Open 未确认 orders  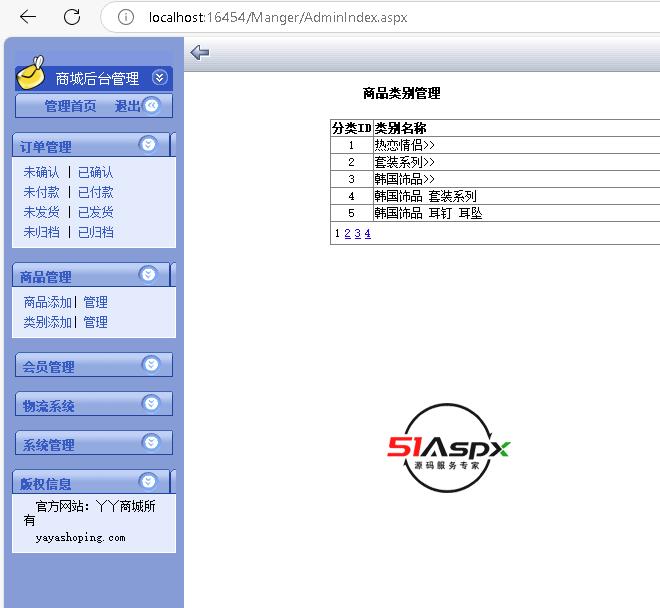(41, 172)
